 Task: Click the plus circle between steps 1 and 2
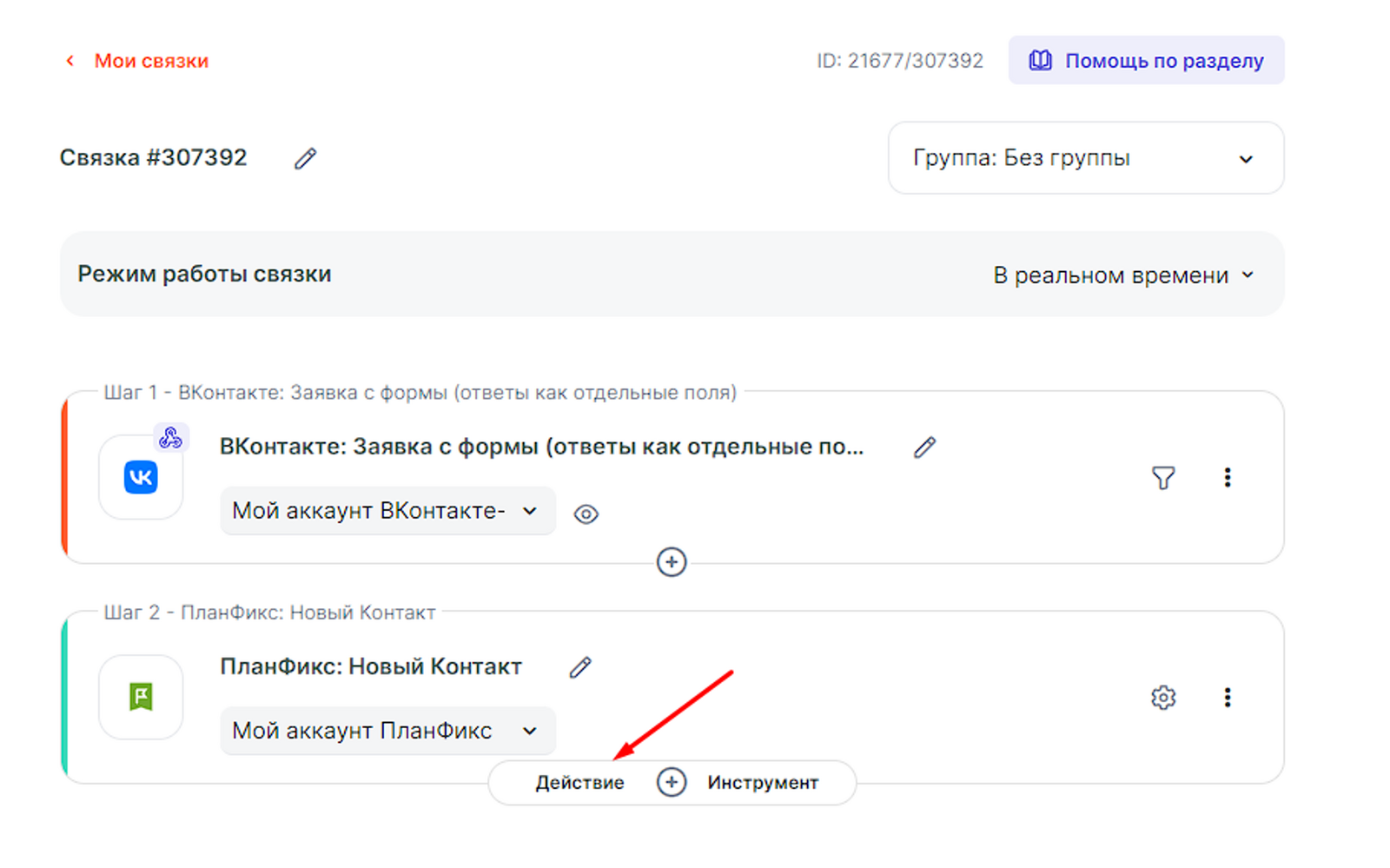click(x=672, y=562)
